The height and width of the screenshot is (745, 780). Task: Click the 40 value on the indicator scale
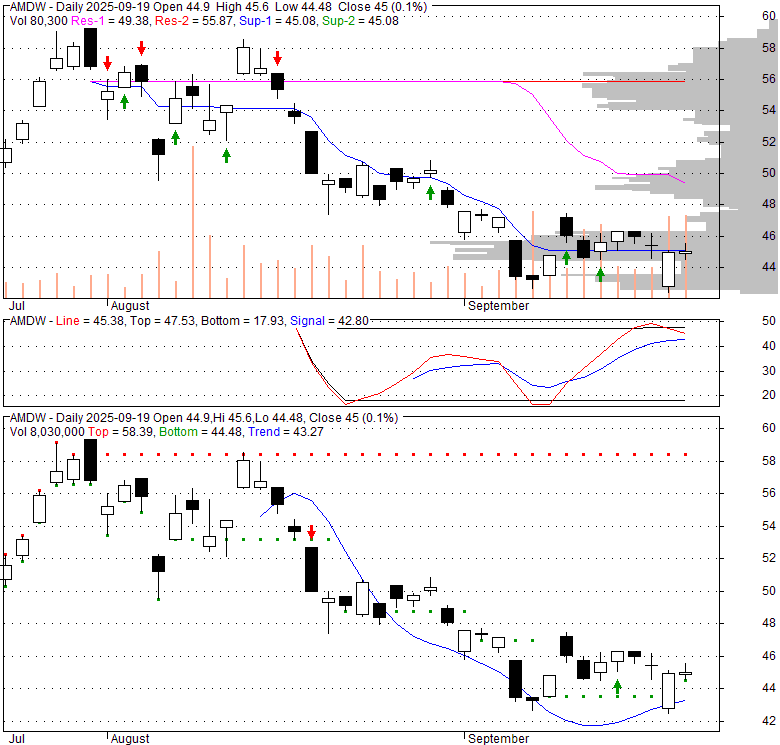769,346
